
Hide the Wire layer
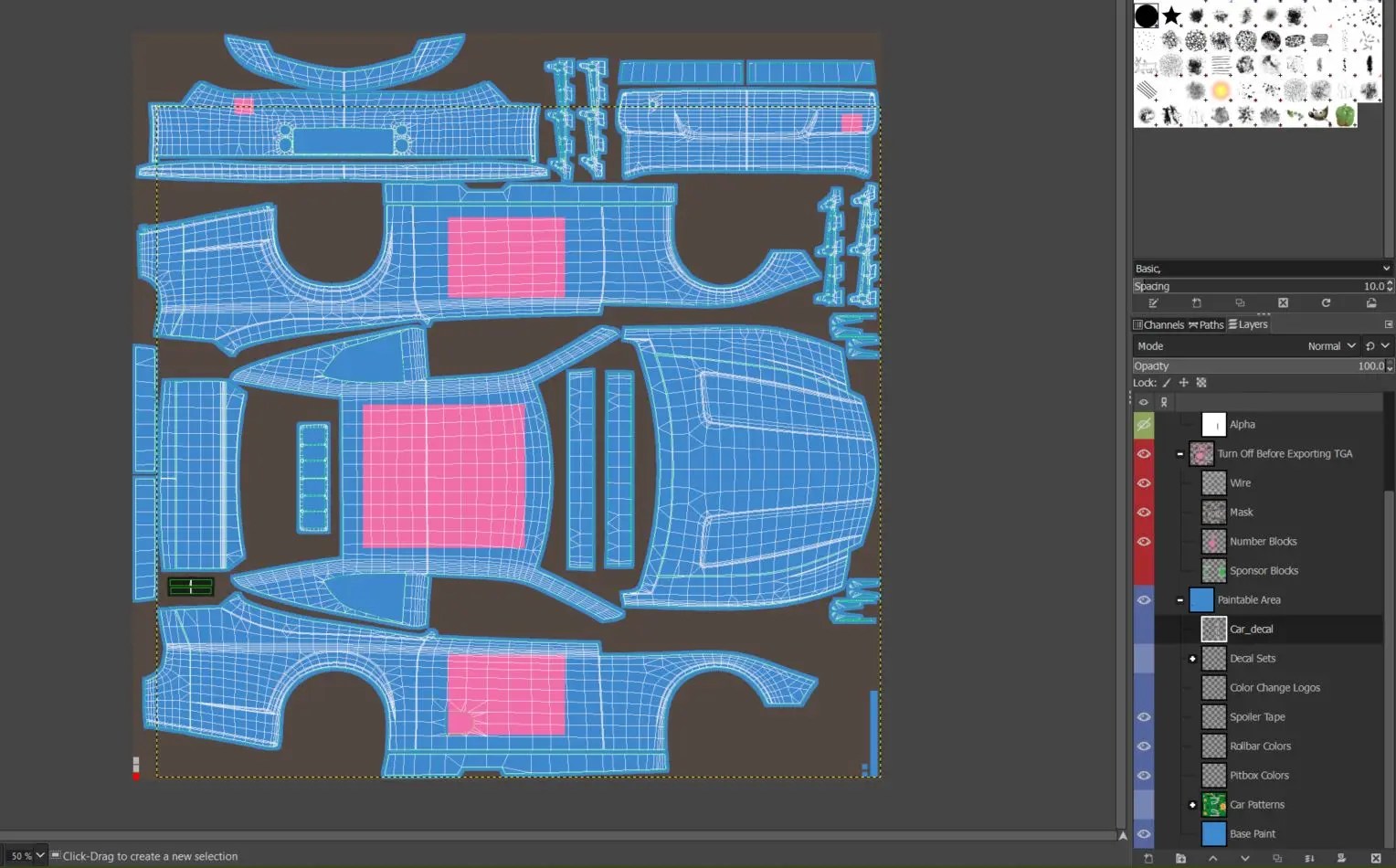1144,482
